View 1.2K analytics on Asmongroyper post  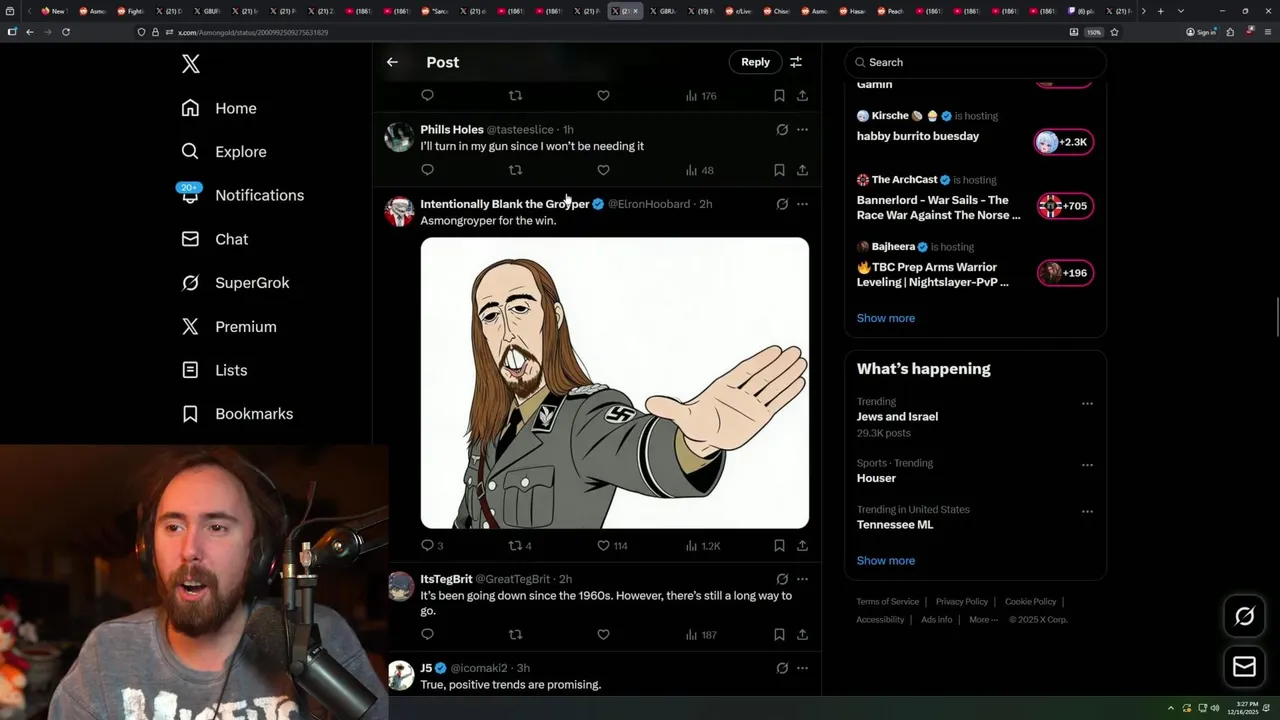point(702,546)
